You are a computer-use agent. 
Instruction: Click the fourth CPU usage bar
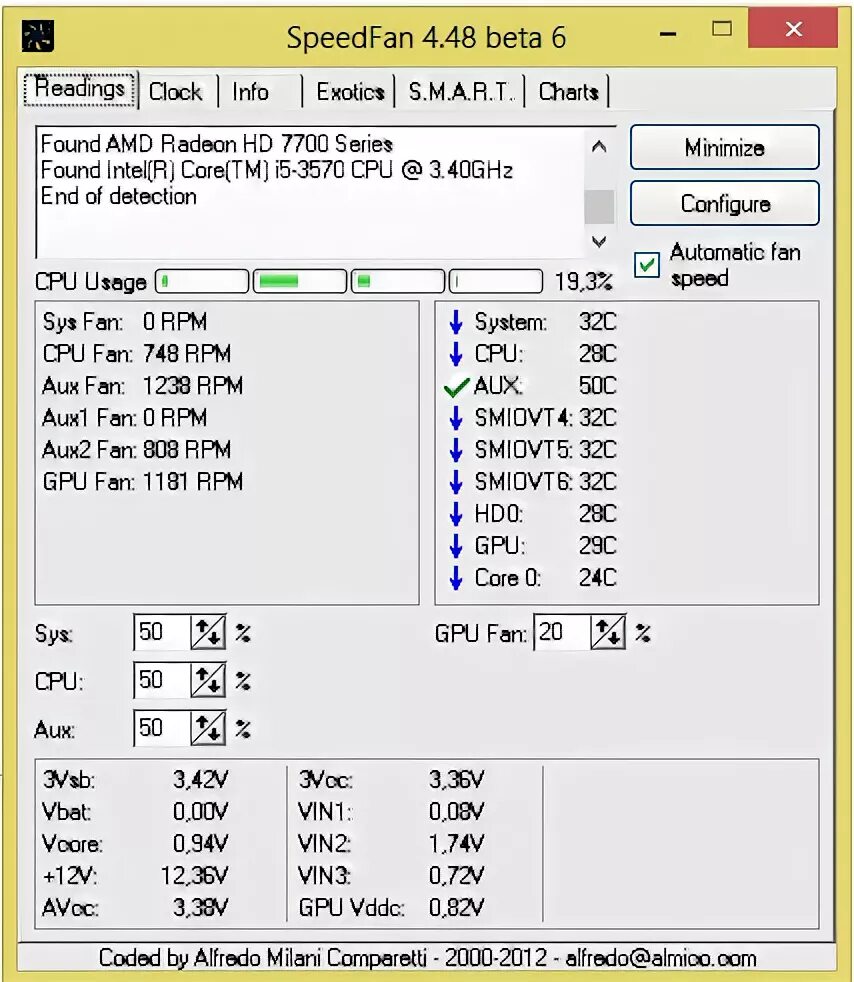click(496, 281)
